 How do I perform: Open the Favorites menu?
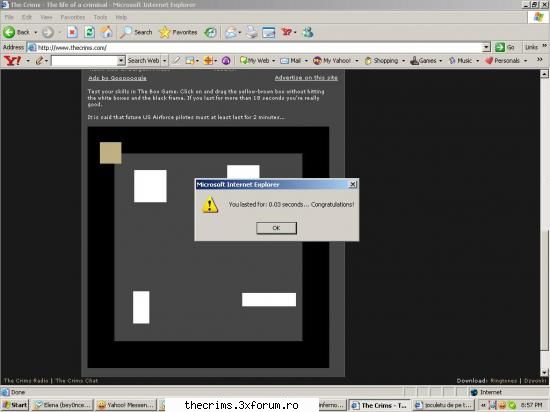click(x=73, y=17)
